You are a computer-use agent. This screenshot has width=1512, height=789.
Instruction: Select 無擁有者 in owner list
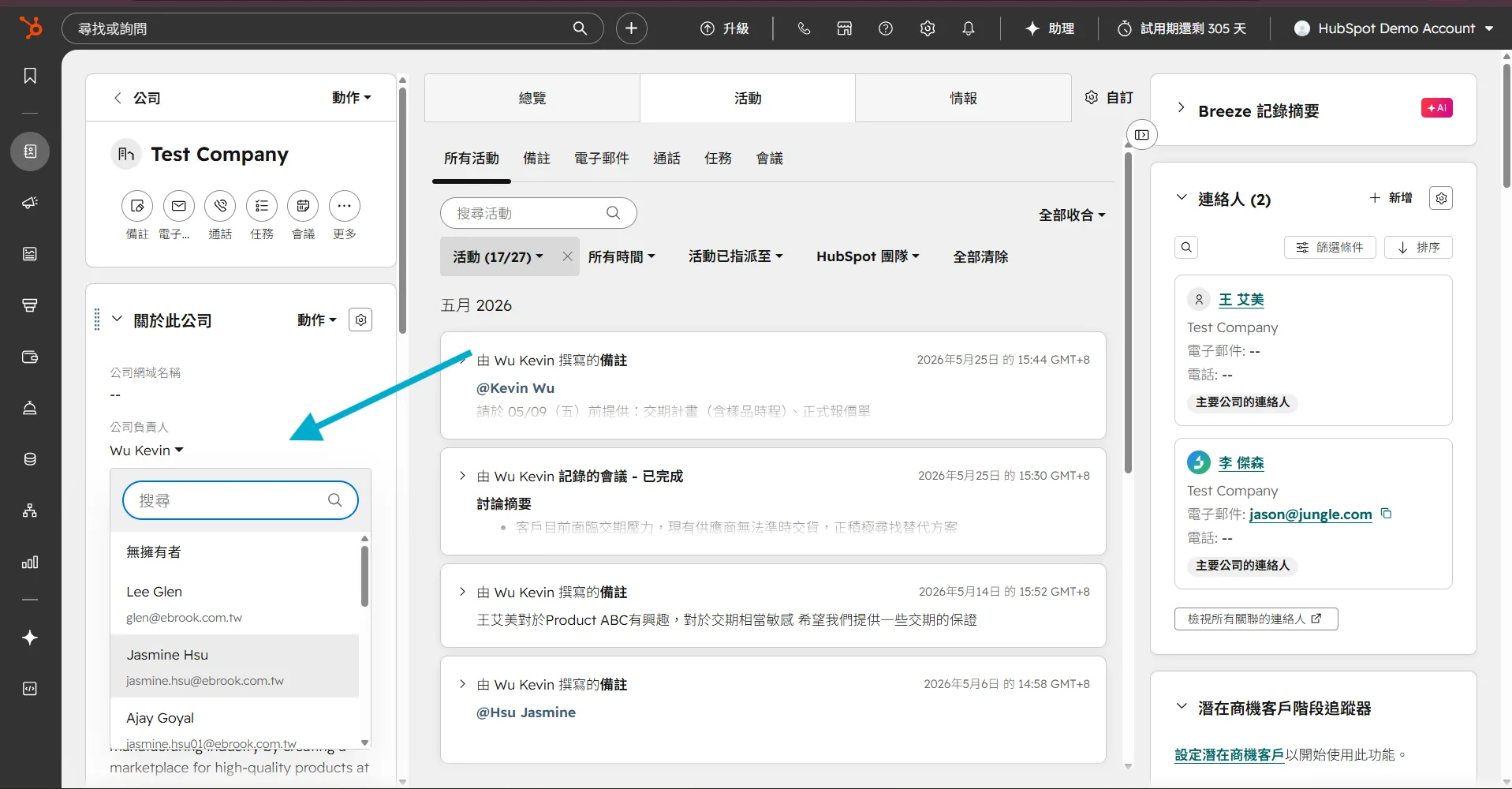click(x=234, y=552)
